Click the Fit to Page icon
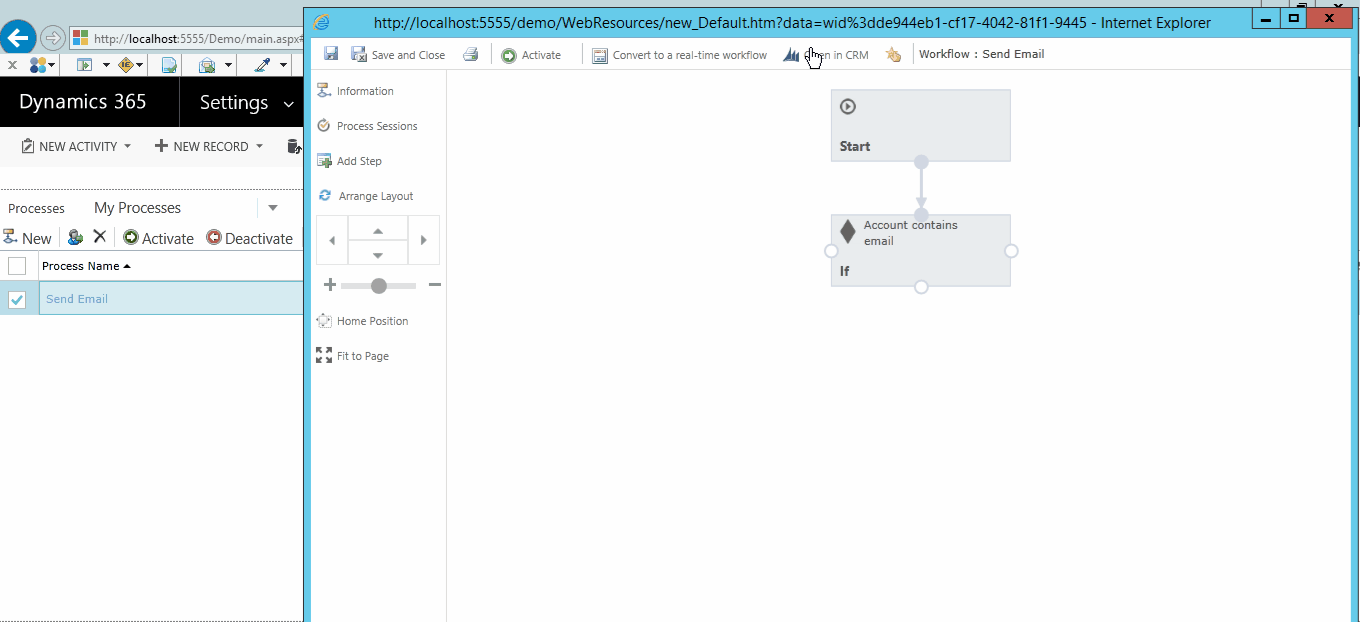Image resolution: width=1360 pixels, height=622 pixels. point(324,356)
